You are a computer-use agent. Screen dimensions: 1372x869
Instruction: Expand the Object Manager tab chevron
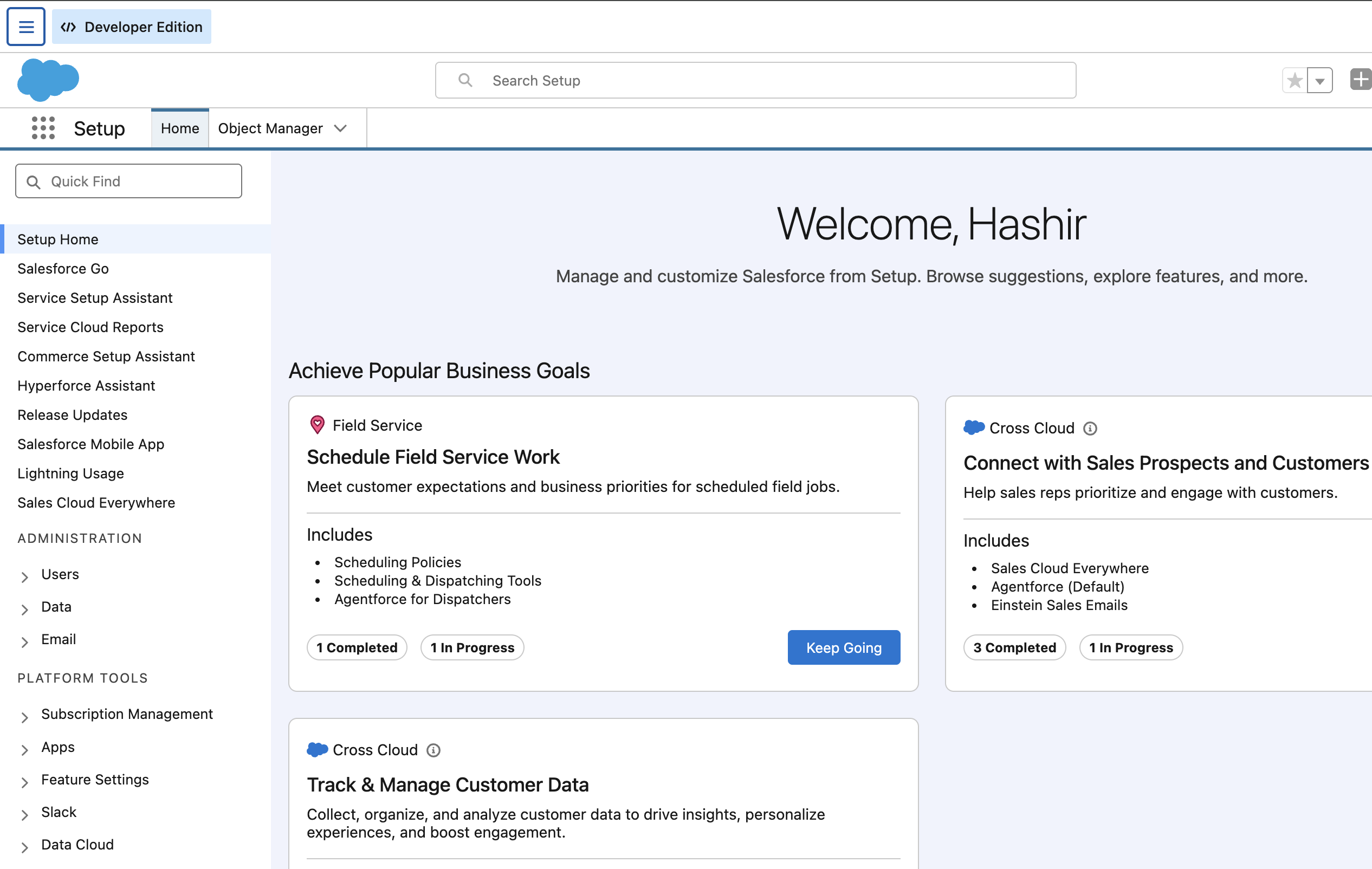(x=341, y=128)
